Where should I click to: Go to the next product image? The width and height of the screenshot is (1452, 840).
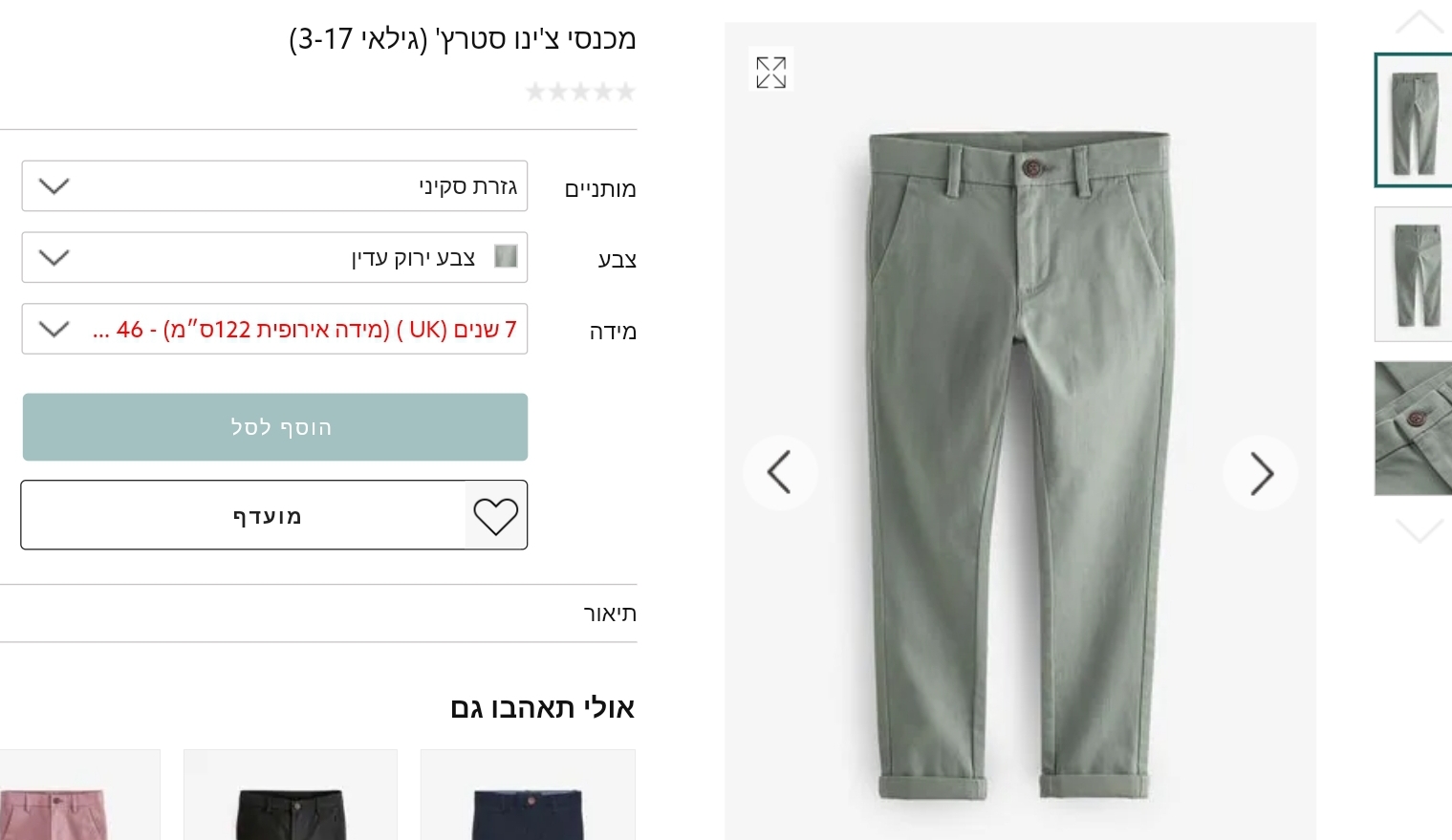tap(1261, 472)
